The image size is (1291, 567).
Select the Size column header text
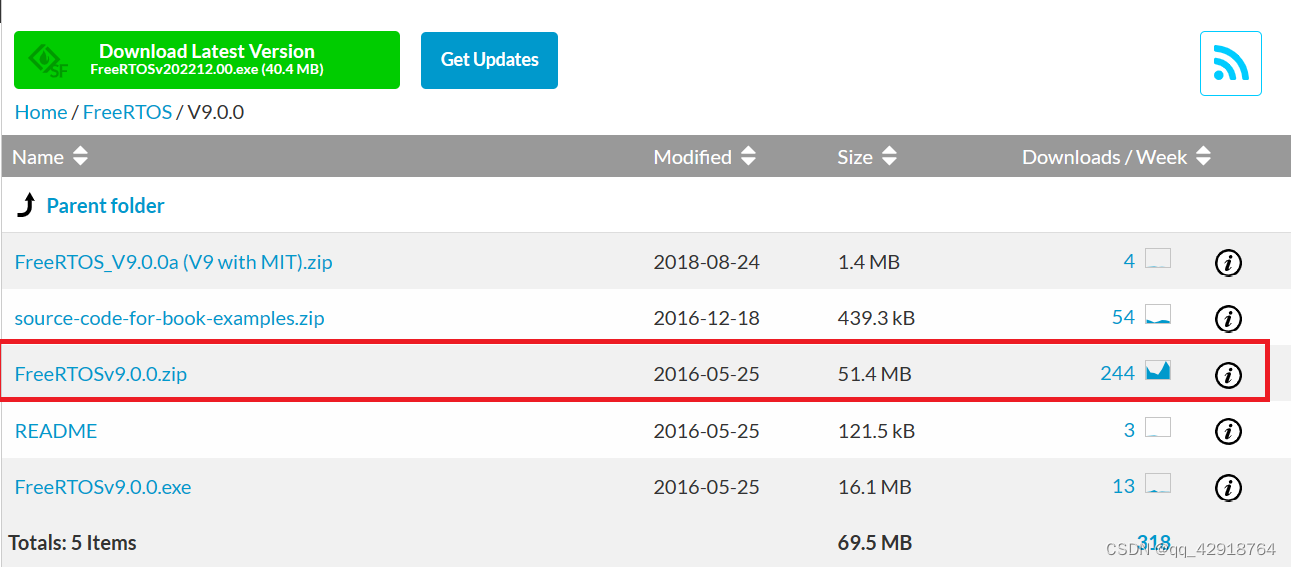[855, 157]
